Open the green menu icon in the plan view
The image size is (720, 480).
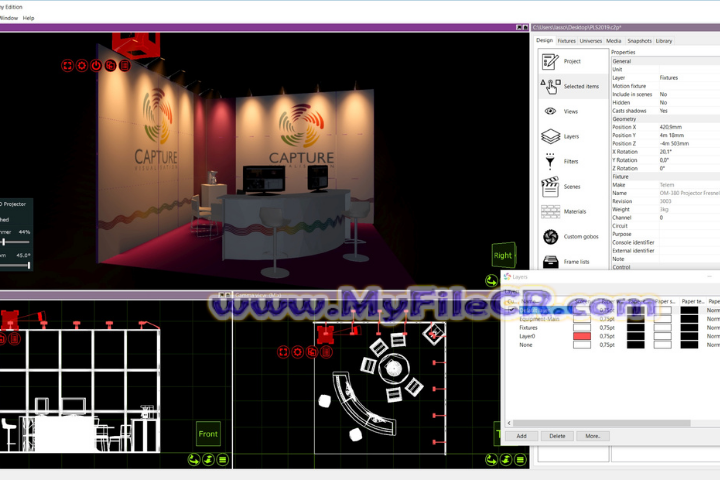pos(520,459)
